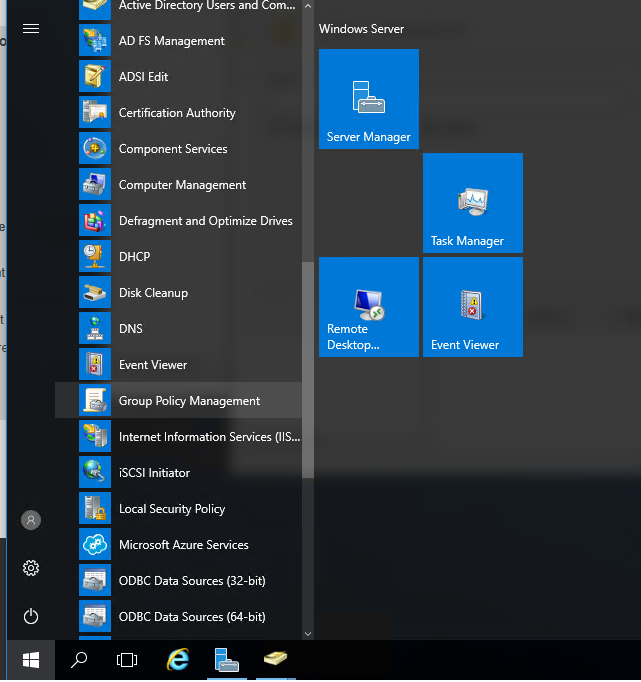Open the DHCP management icon

[95, 257]
